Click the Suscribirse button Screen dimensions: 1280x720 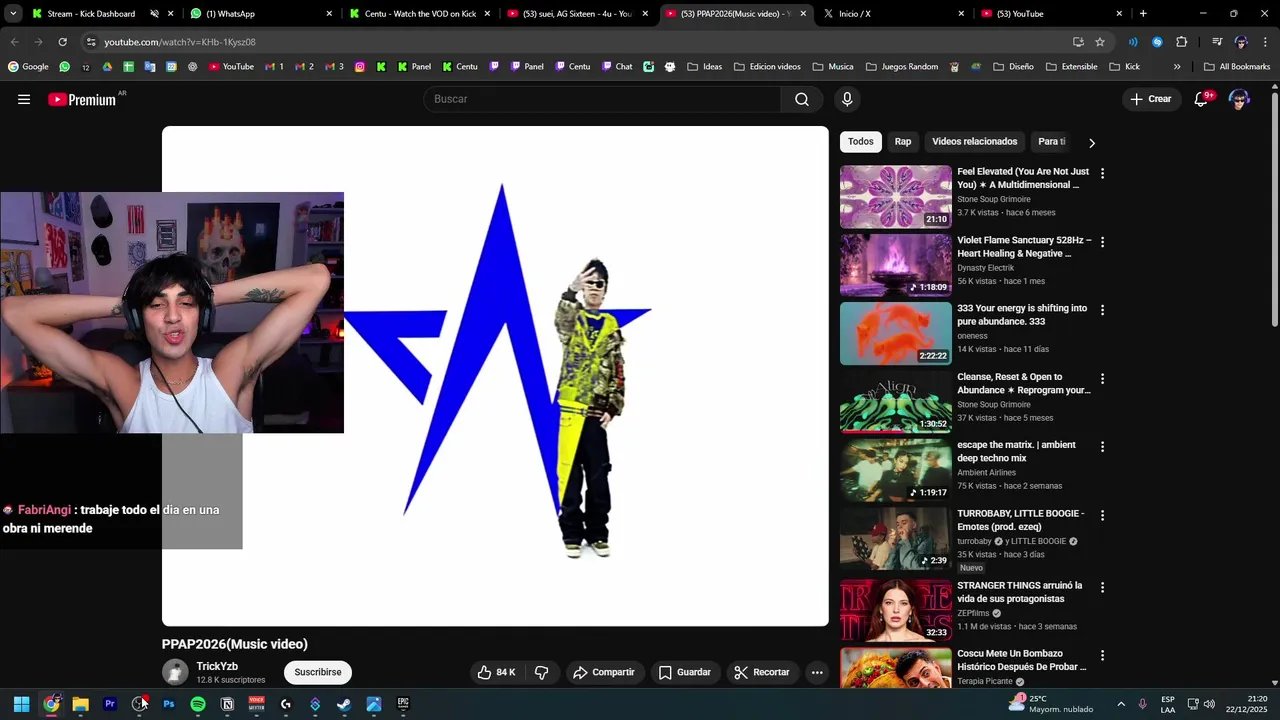318,672
